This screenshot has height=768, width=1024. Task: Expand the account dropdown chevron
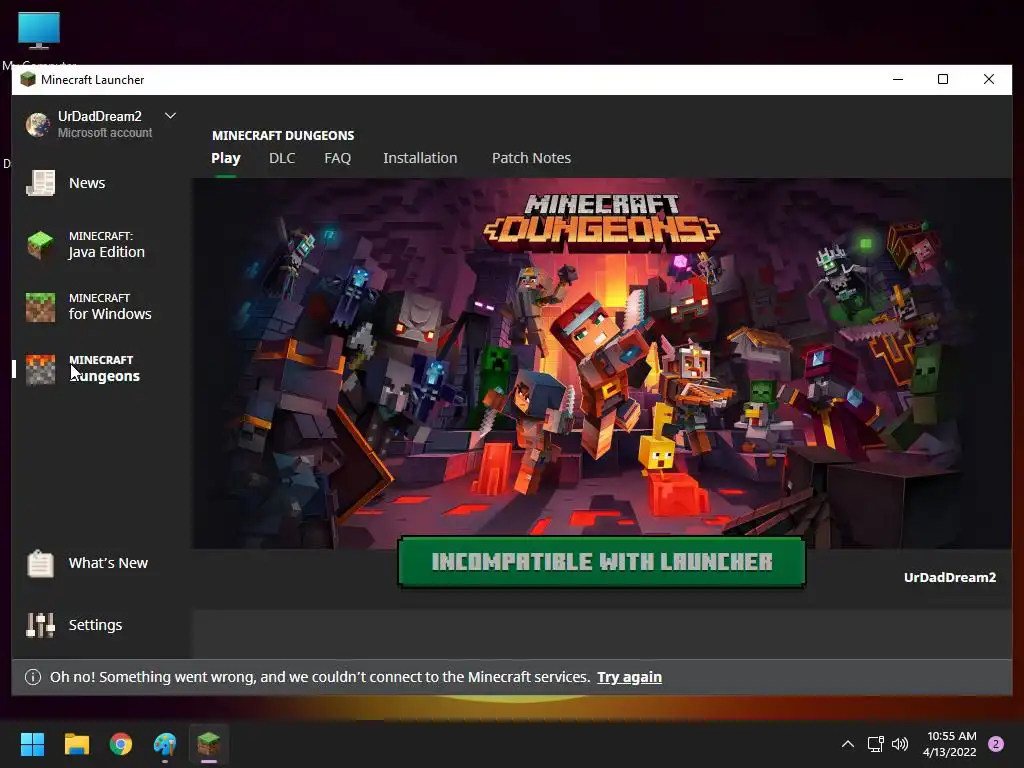click(170, 116)
